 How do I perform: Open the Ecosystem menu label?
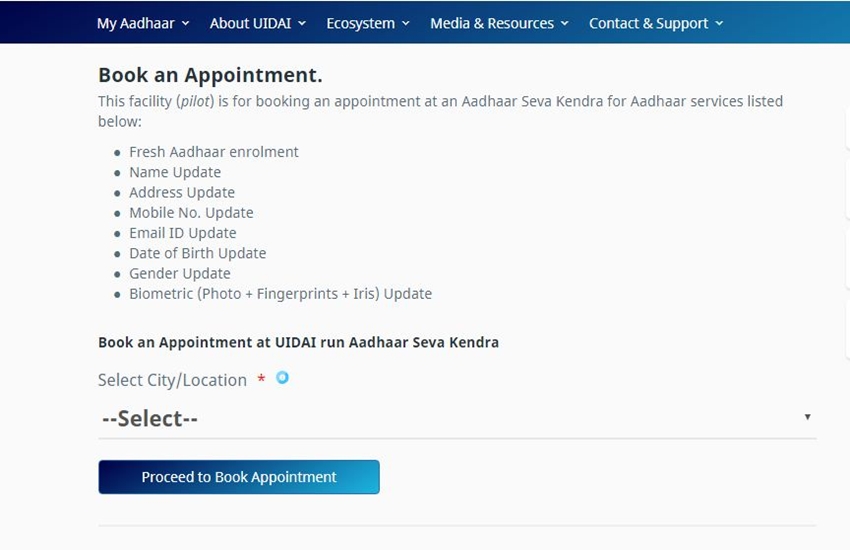click(x=360, y=23)
